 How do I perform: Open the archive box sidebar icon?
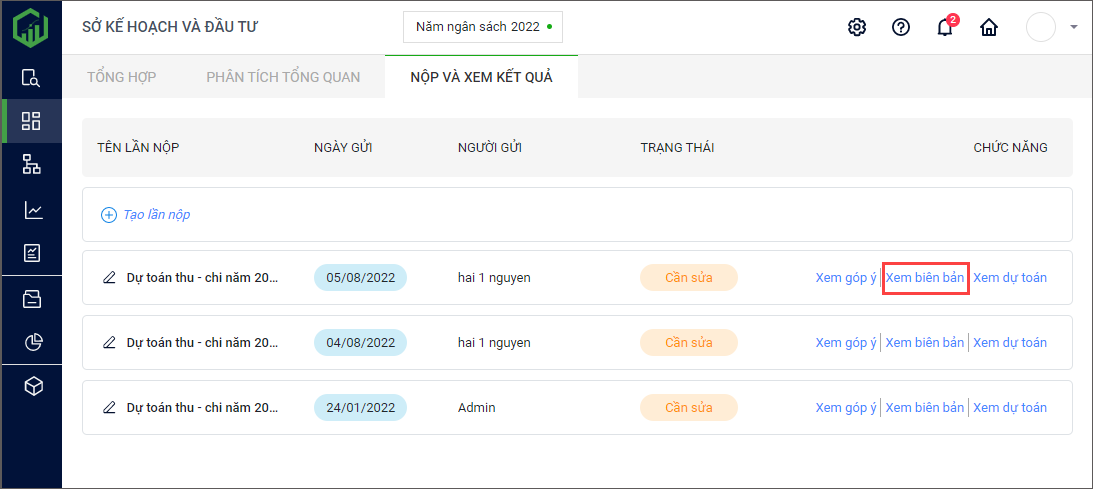(x=32, y=298)
